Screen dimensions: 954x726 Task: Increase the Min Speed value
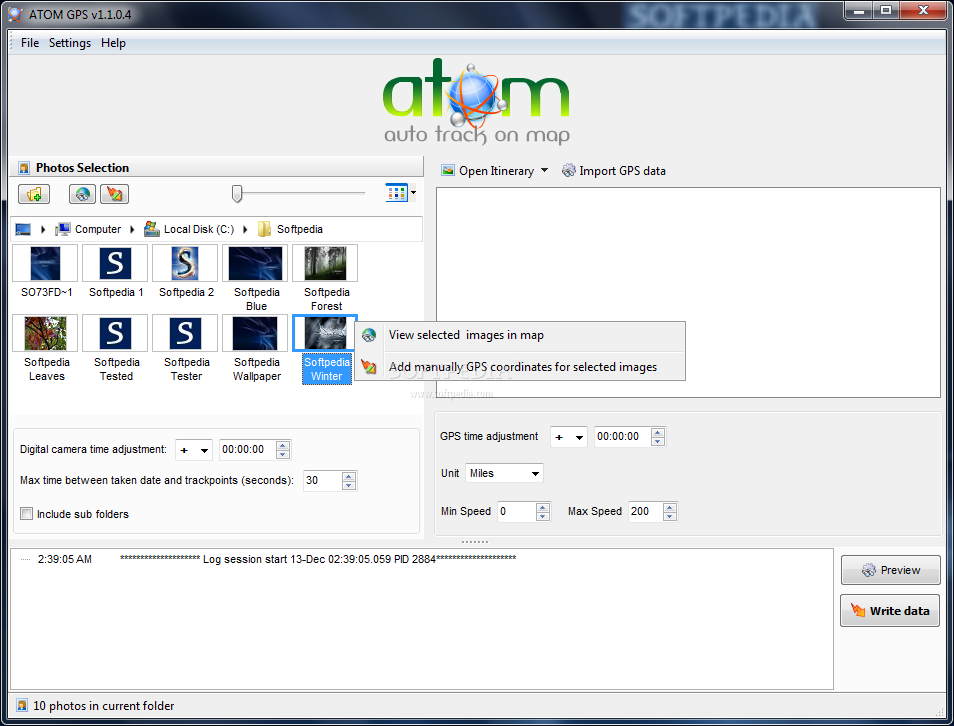point(543,508)
